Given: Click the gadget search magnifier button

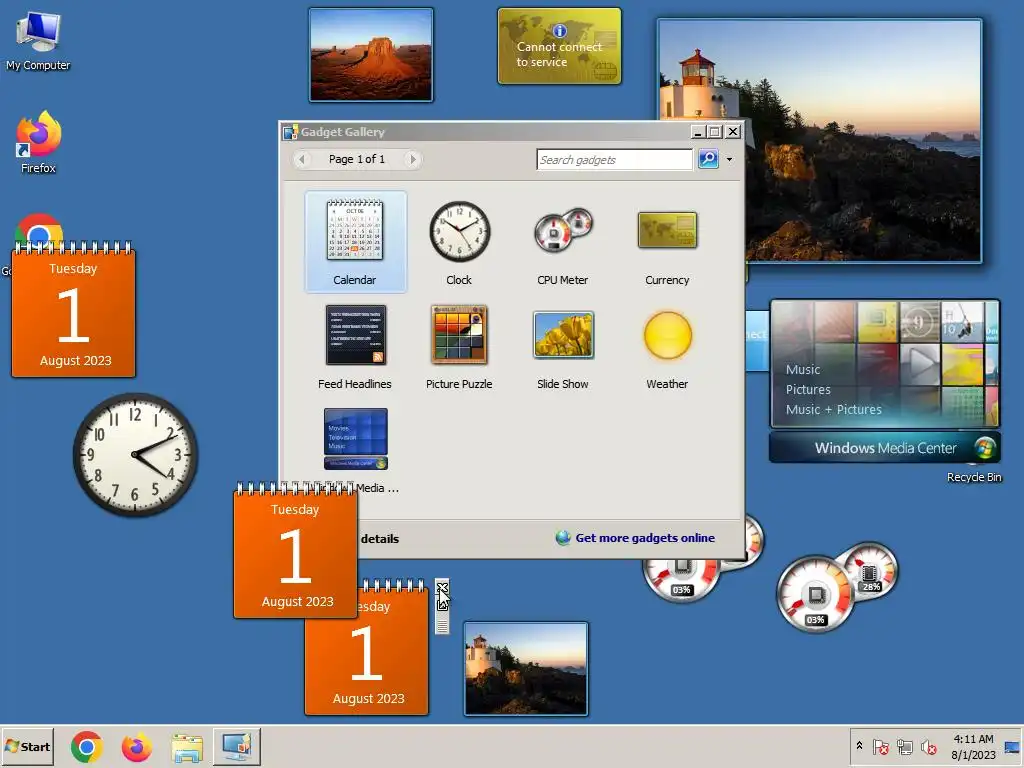Looking at the screenshot, I should [x=708, y=159].
